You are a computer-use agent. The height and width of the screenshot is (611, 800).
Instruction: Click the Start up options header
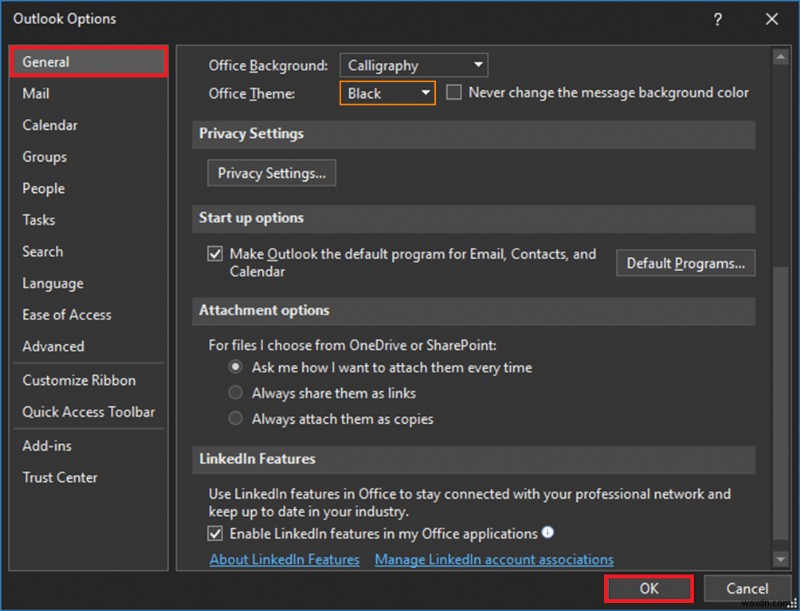473,218
